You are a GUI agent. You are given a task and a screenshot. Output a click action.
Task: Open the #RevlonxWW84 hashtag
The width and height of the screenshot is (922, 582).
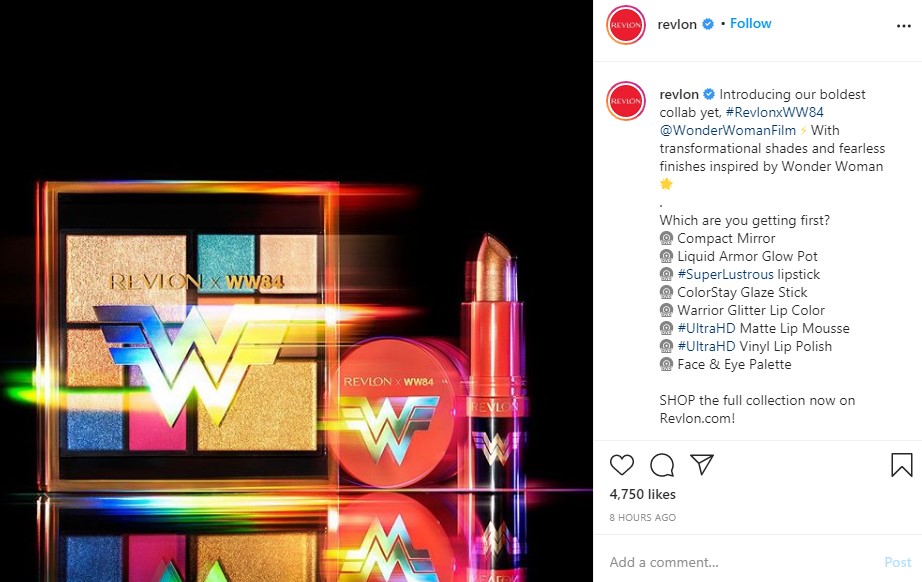774,112
